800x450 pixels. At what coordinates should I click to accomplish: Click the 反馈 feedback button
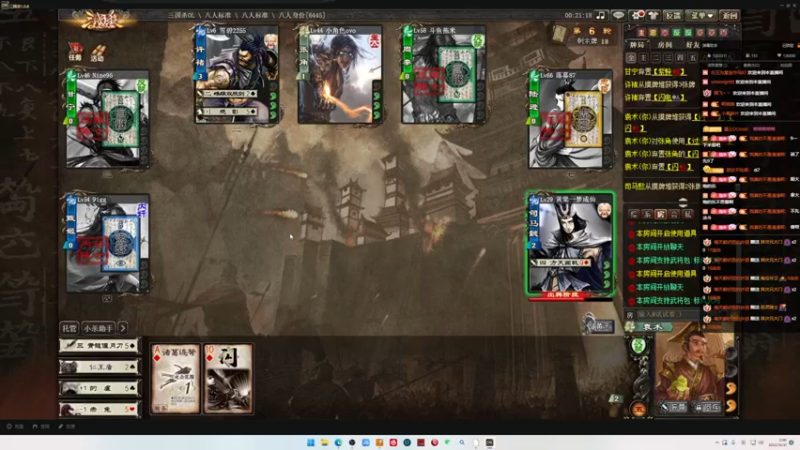pyautogui.click(x=673, y=15)
